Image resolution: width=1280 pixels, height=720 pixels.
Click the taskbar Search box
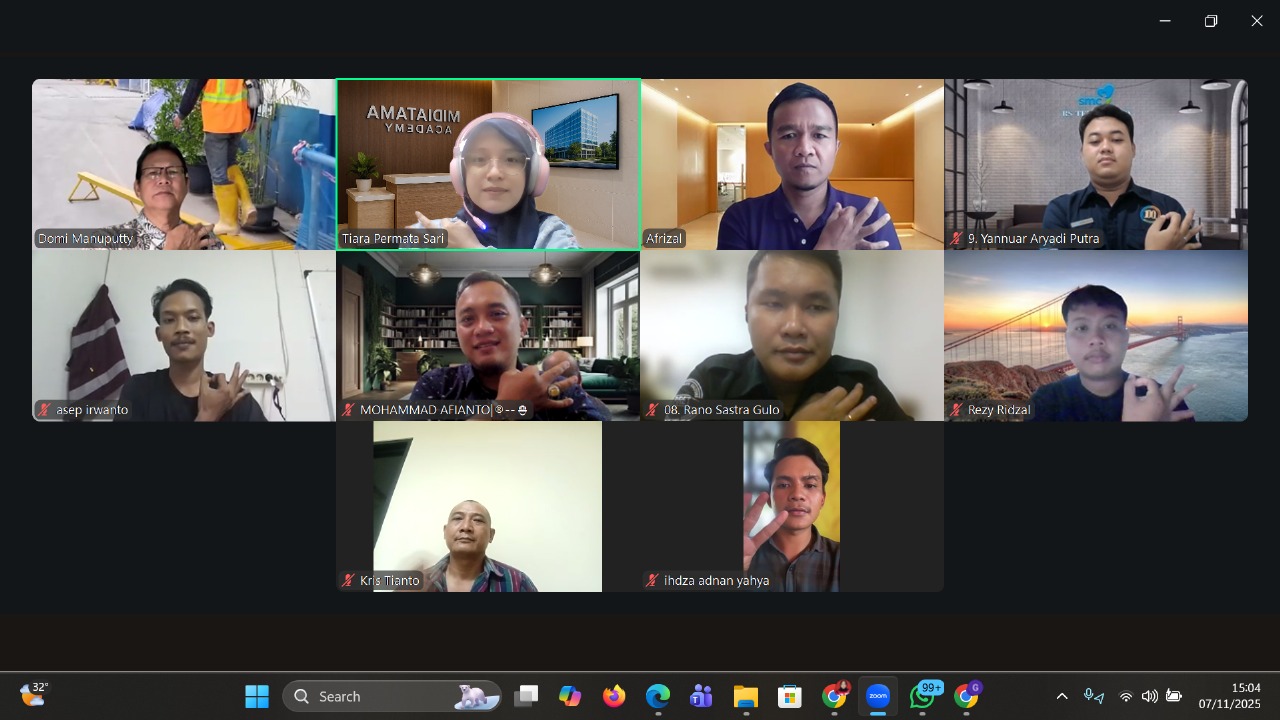click(392, 696)
